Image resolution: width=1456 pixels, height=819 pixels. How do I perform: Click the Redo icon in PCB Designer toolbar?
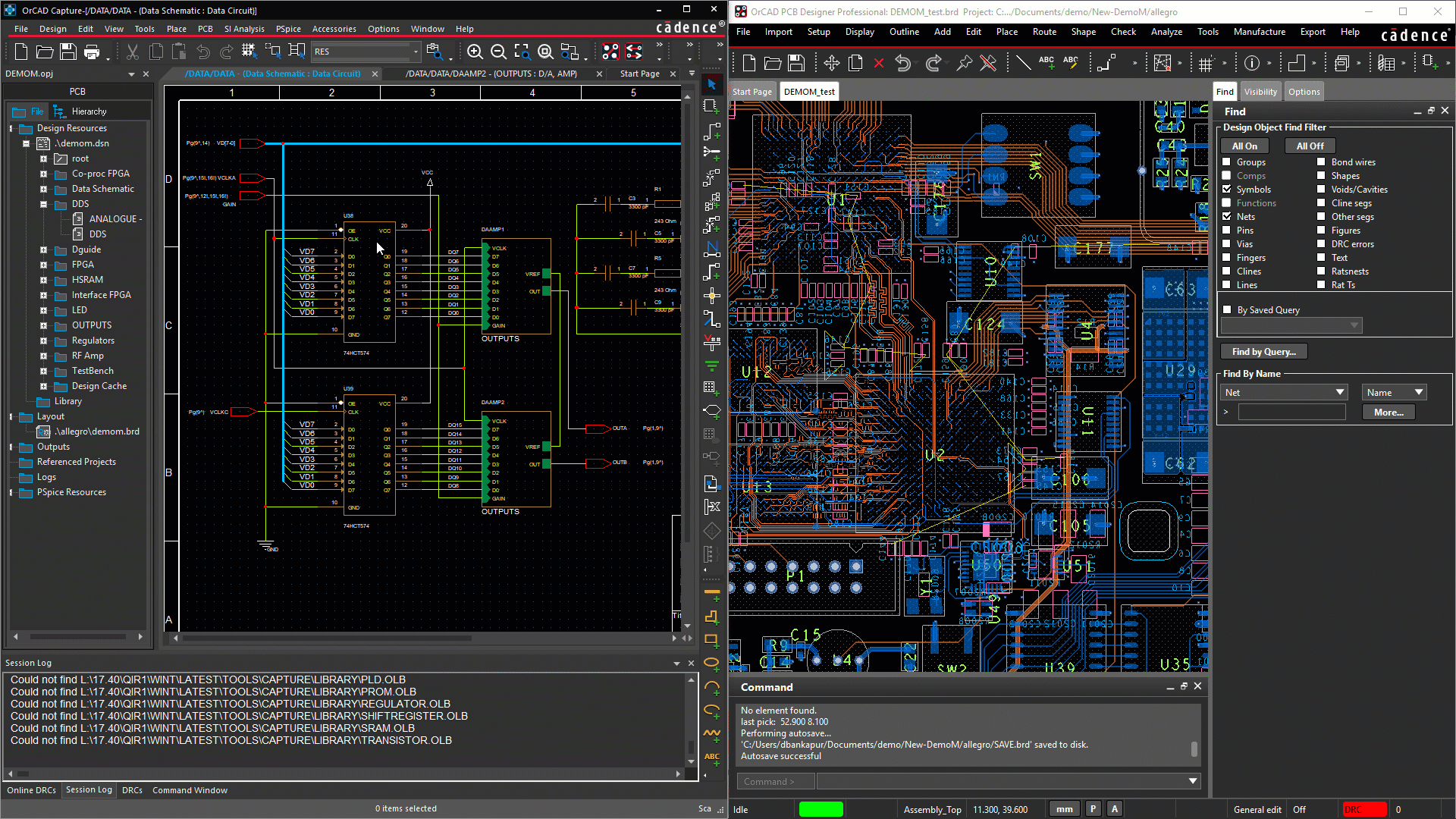pyautogui.click(x=934, y=63)
